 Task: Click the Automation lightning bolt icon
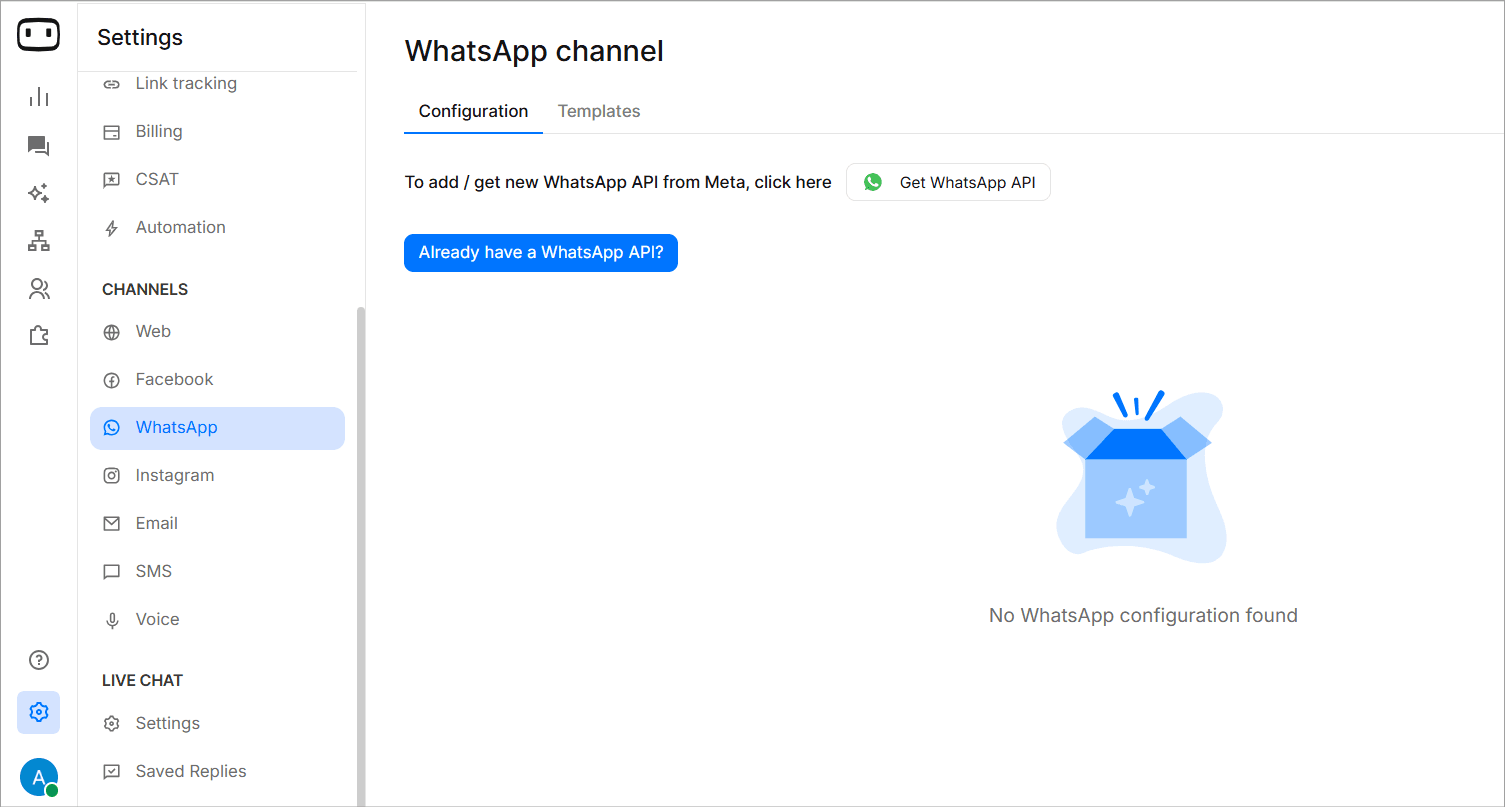[112, 228]
